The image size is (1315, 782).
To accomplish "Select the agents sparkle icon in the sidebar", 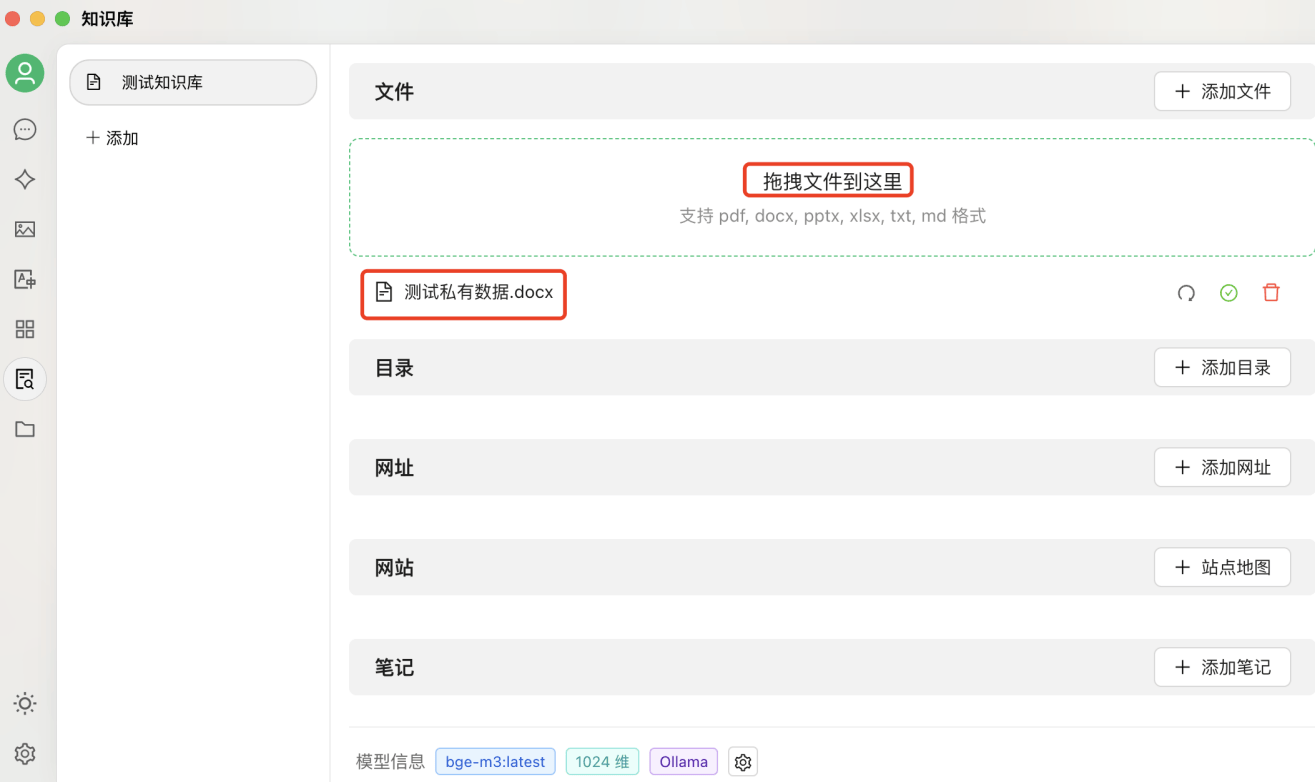I will [25, 179].
